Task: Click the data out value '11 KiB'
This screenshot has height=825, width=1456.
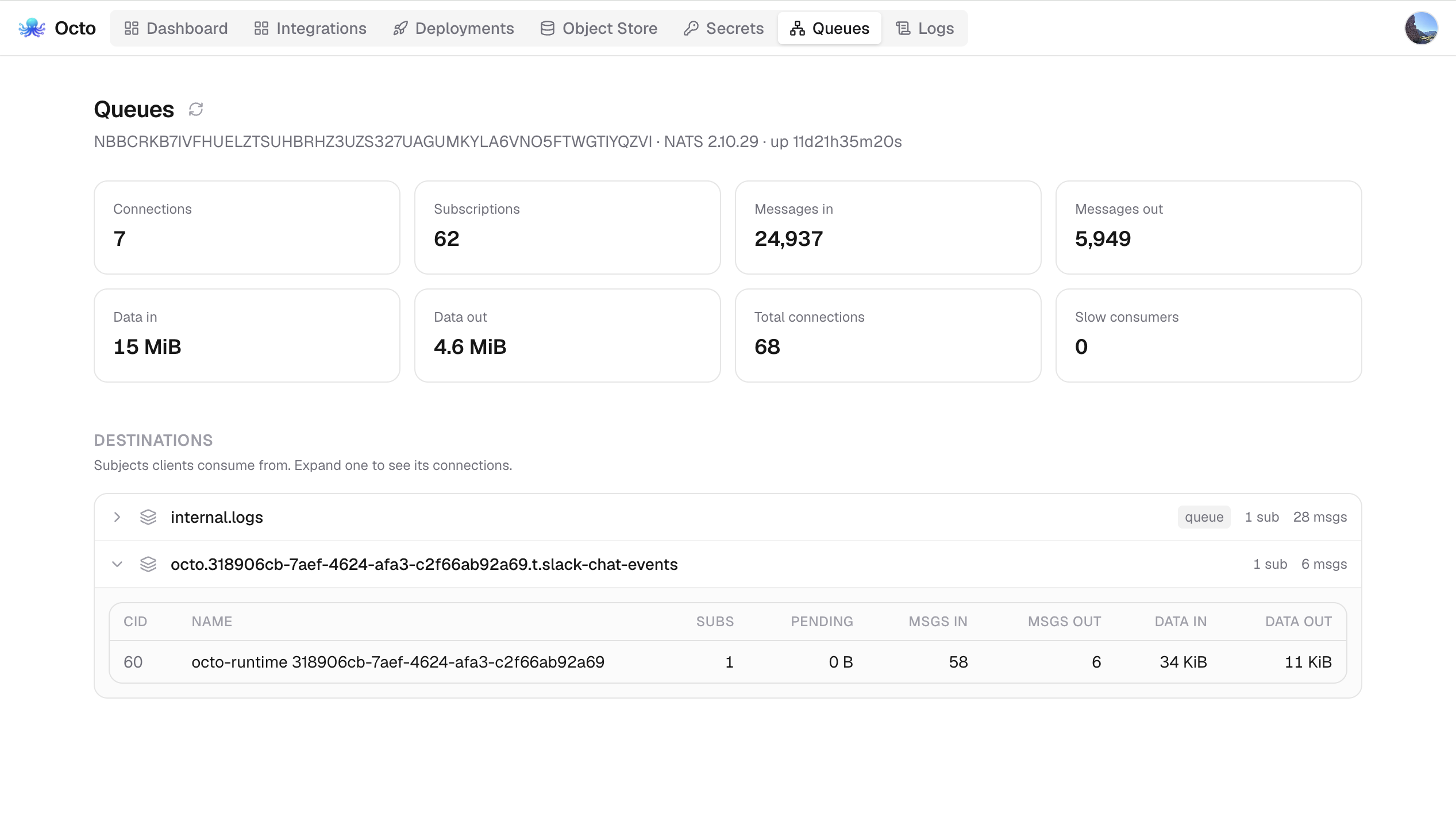Action: coord(1308,662)
